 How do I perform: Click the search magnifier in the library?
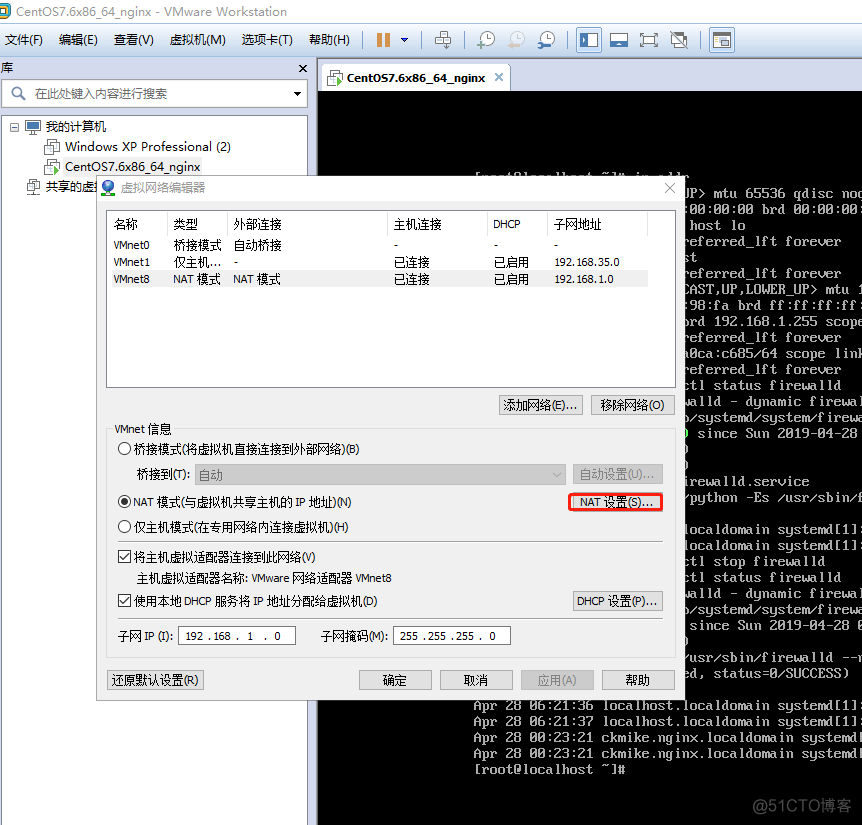(x=18, y=93)
